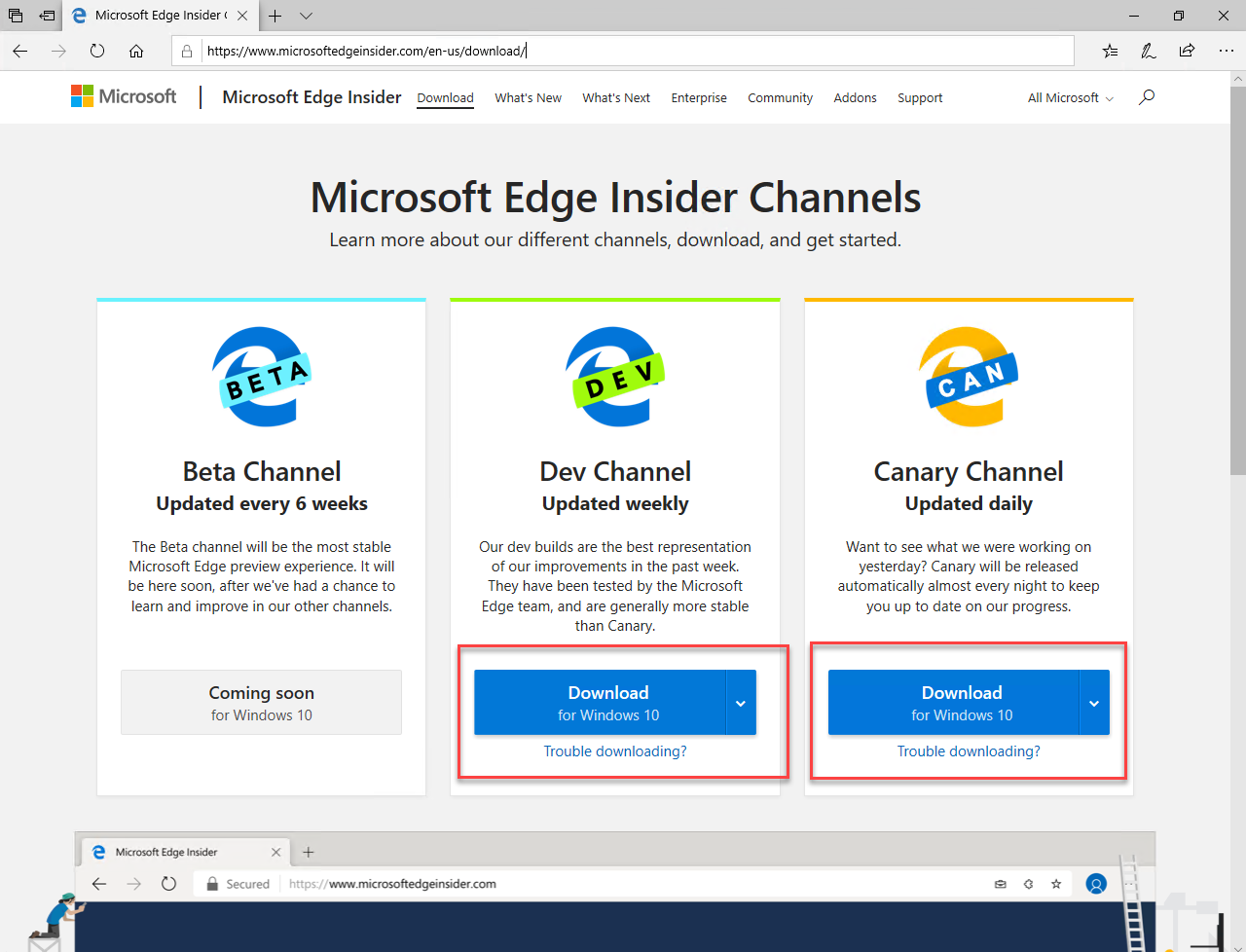Click the browser preview illustration image
Viewport: 1246px width, 952px height.
(615, 892)
